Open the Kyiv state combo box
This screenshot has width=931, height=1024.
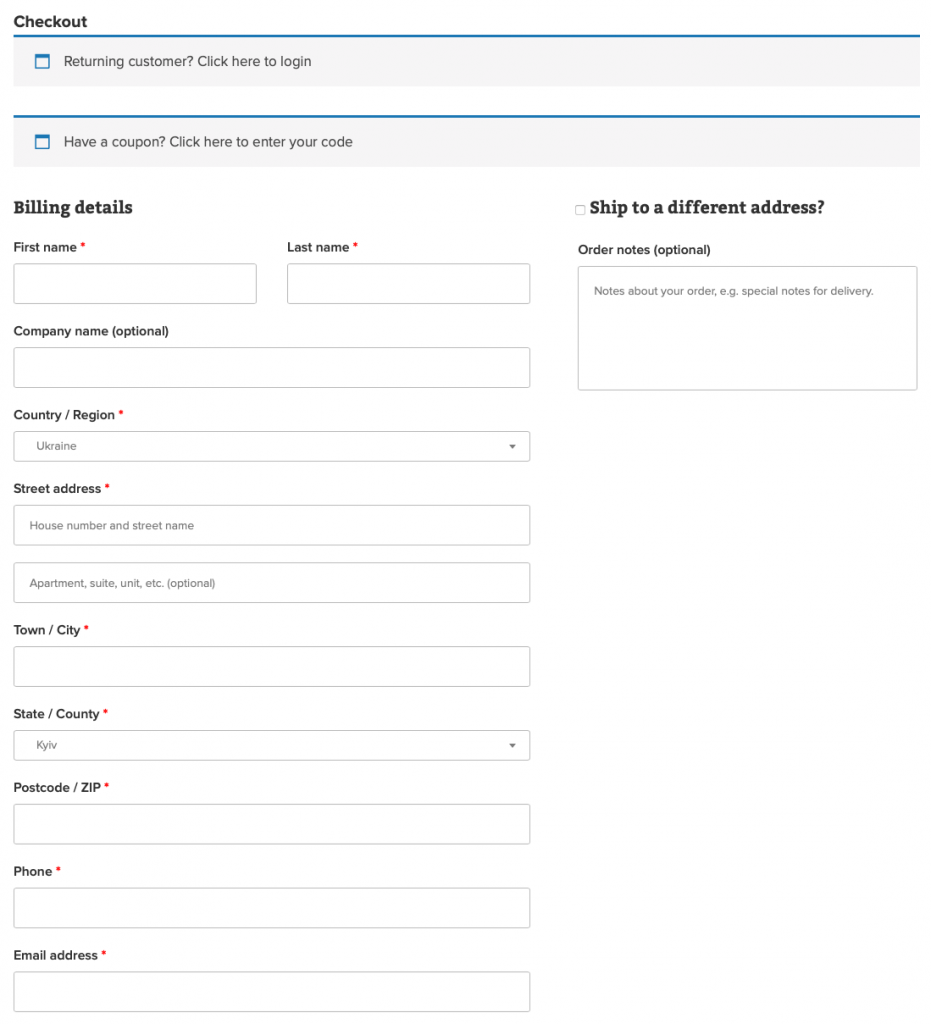[x=272, y=745]
